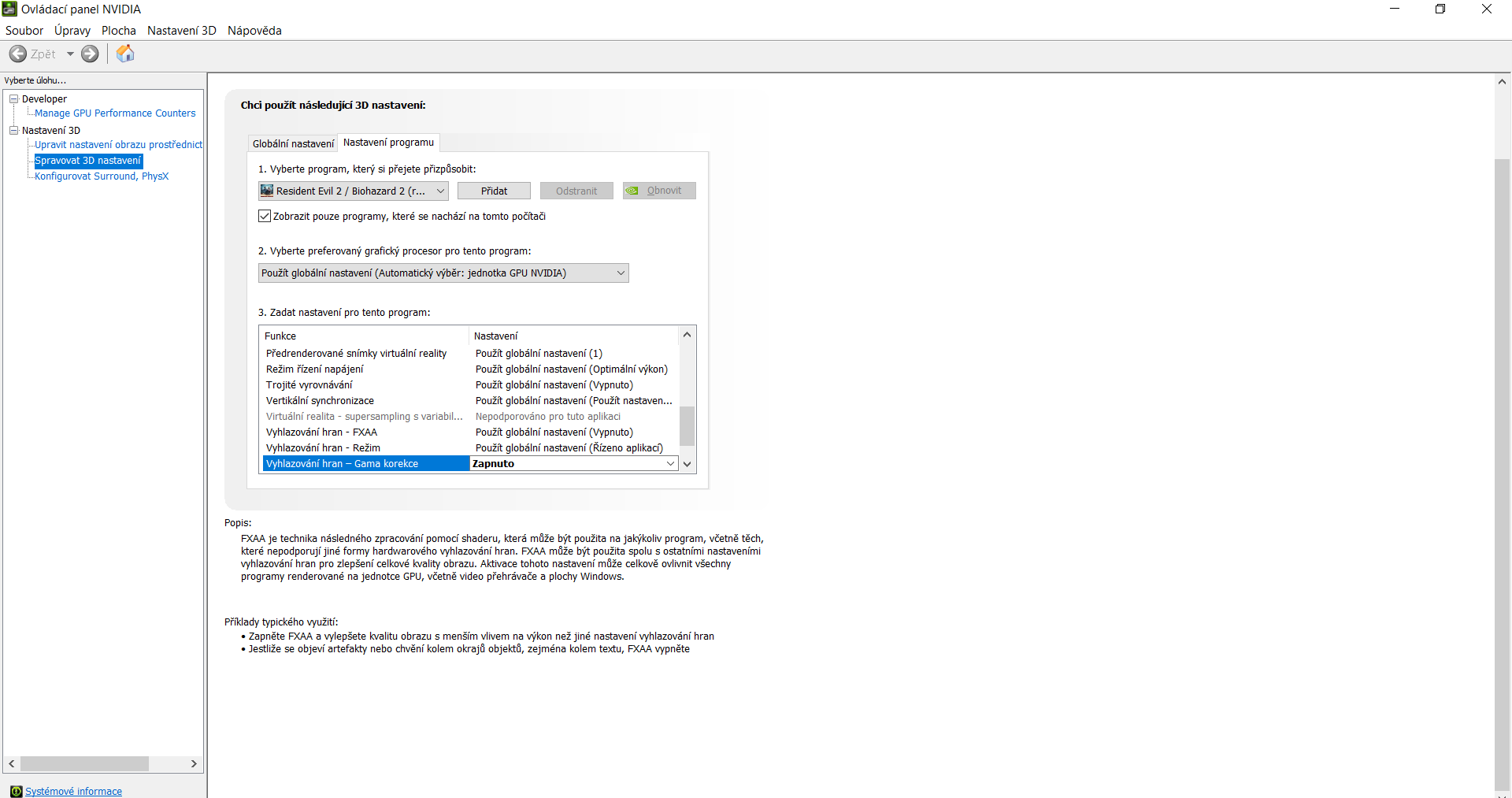Click the NVIDIA icon on Obnovit button
1512x798 pixels.
point(632,191)
